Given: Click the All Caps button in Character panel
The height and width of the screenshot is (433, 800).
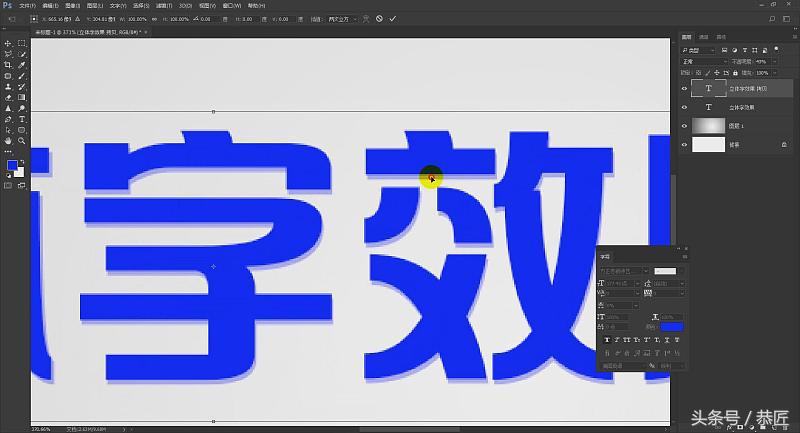Looking at the screenshot, I should pos(627,340).
